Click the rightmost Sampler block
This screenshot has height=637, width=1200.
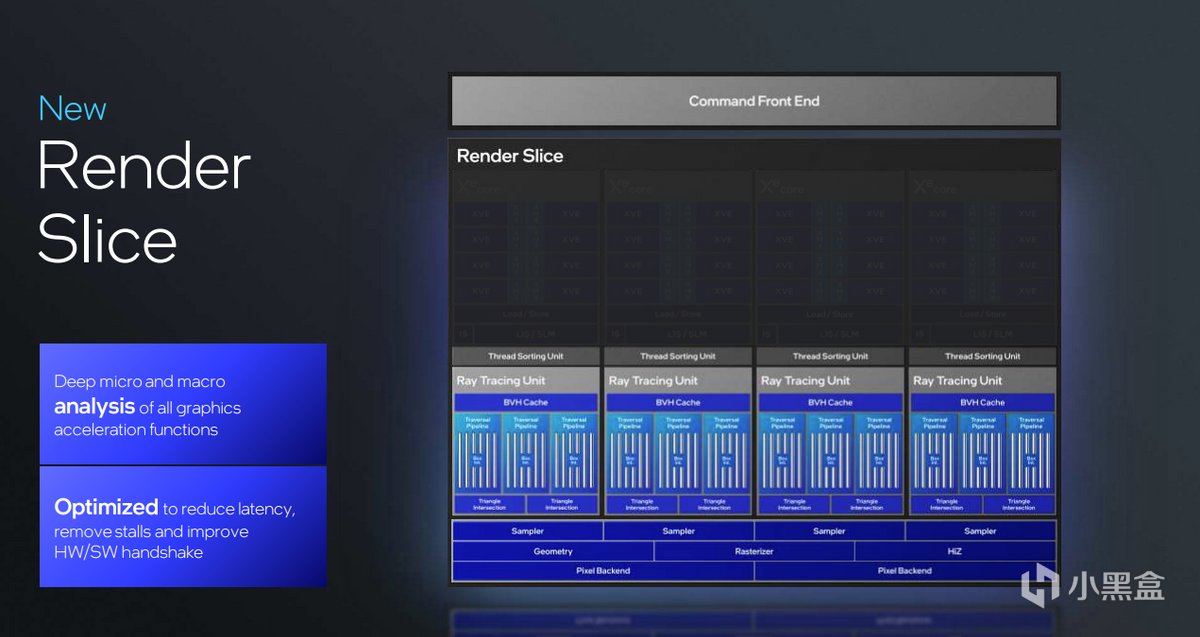(x=980, y=531)
